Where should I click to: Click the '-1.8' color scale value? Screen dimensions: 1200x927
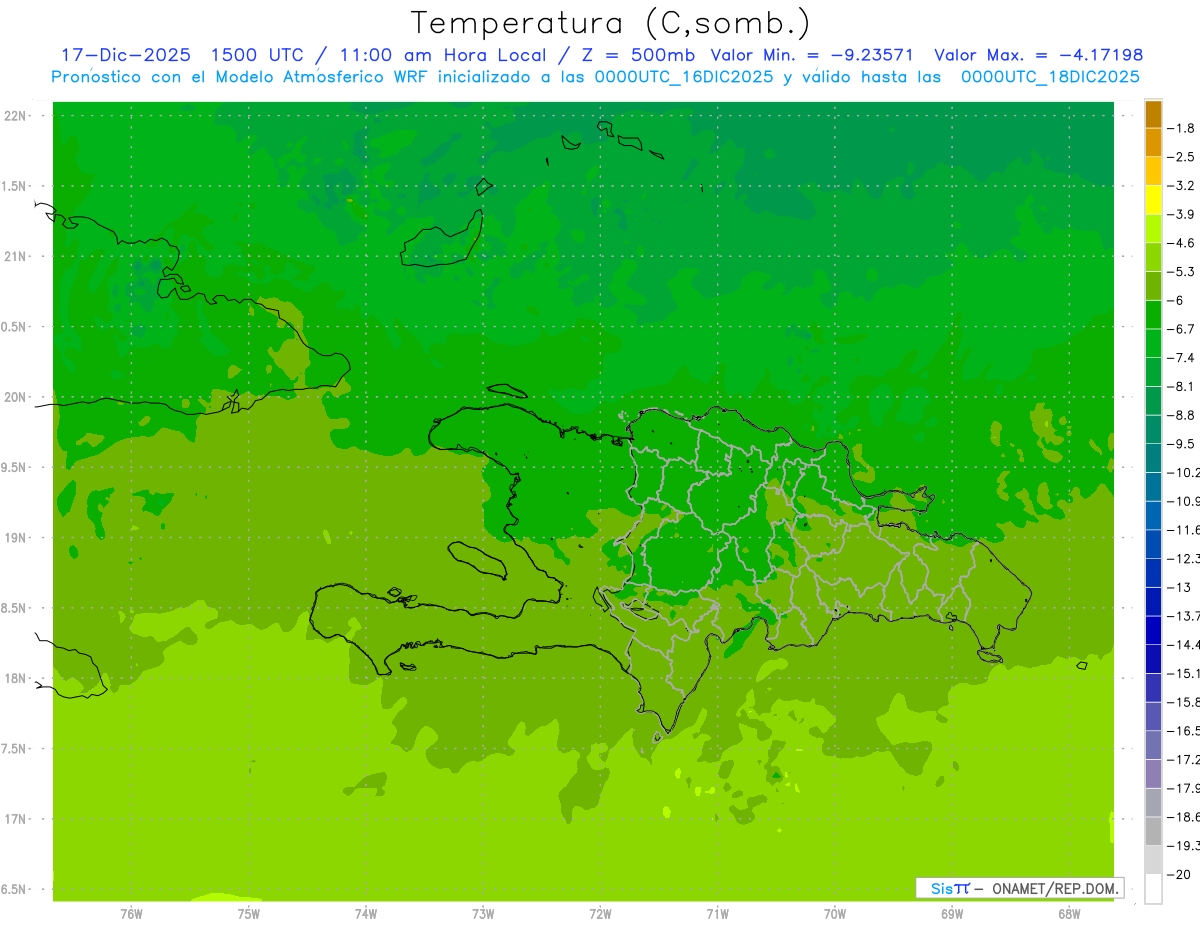point(1182,128)
